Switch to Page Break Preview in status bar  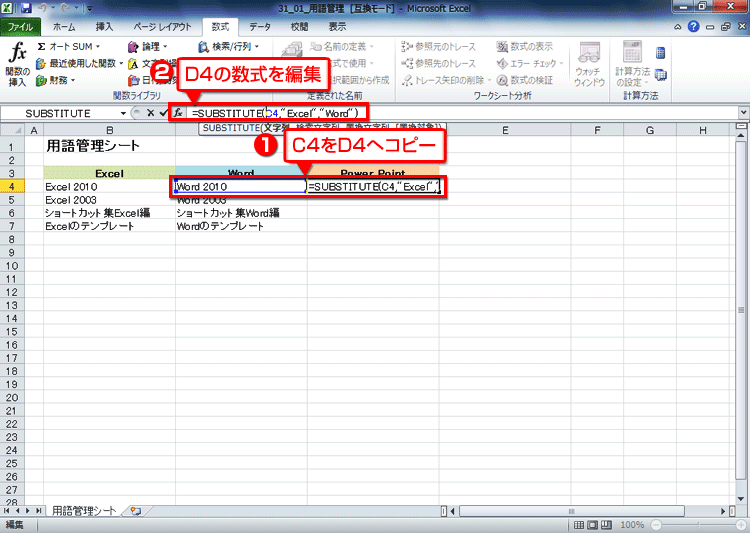point(606,525)
